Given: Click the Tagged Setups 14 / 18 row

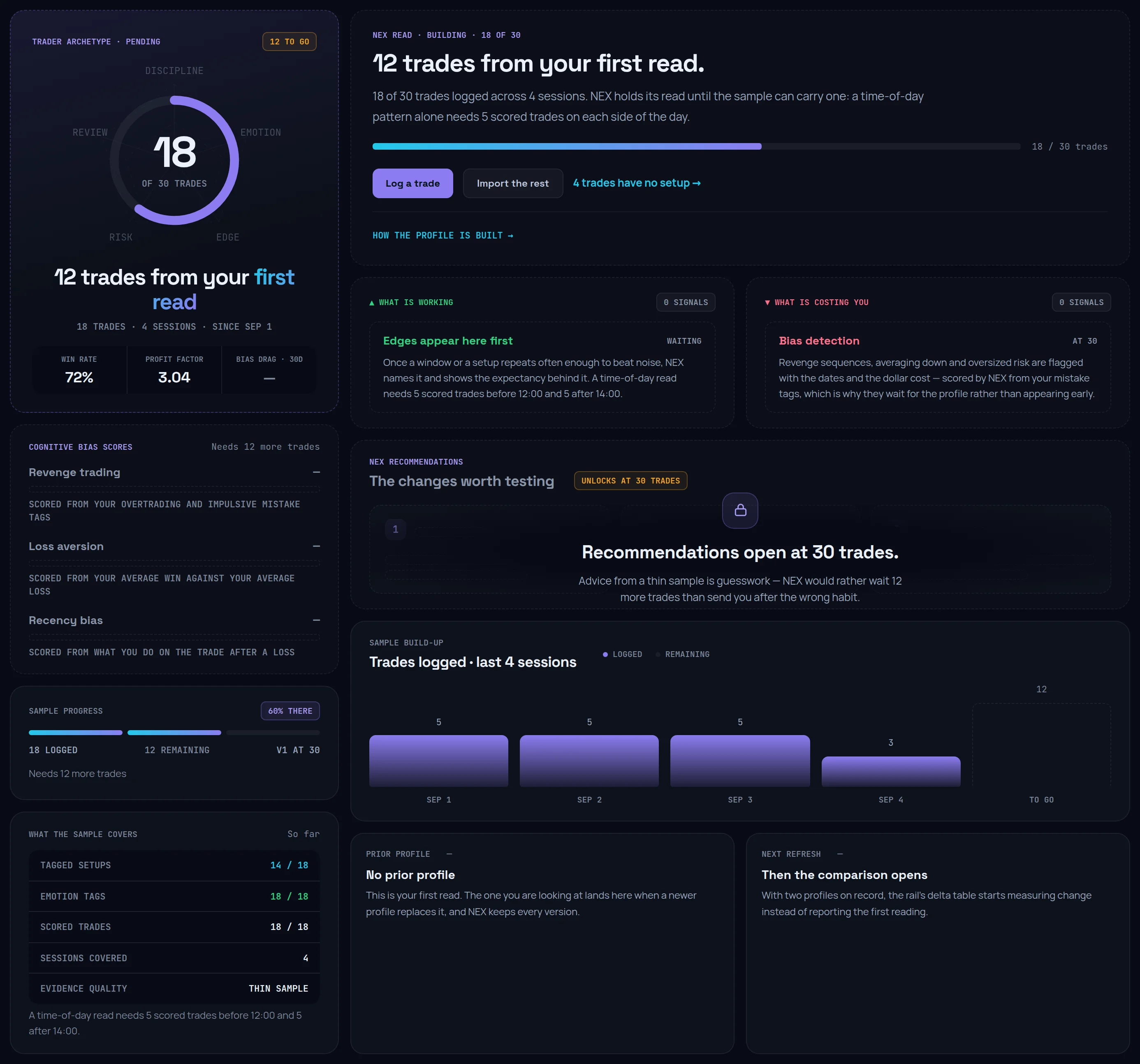Looking at the screenshot, I should click(x=174, y=865).
